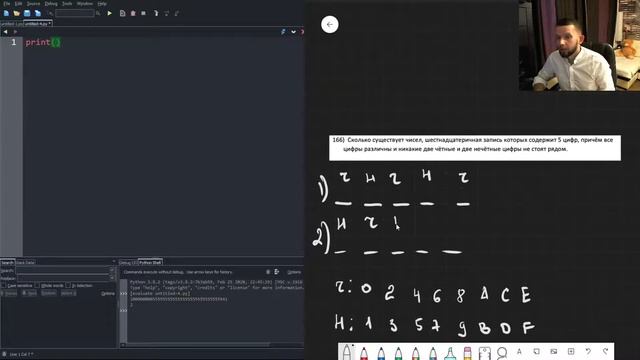This screenshot has height=360, width=640.
Task: Open the editor chevron dropdown menu
Action: tap(293, 32)
